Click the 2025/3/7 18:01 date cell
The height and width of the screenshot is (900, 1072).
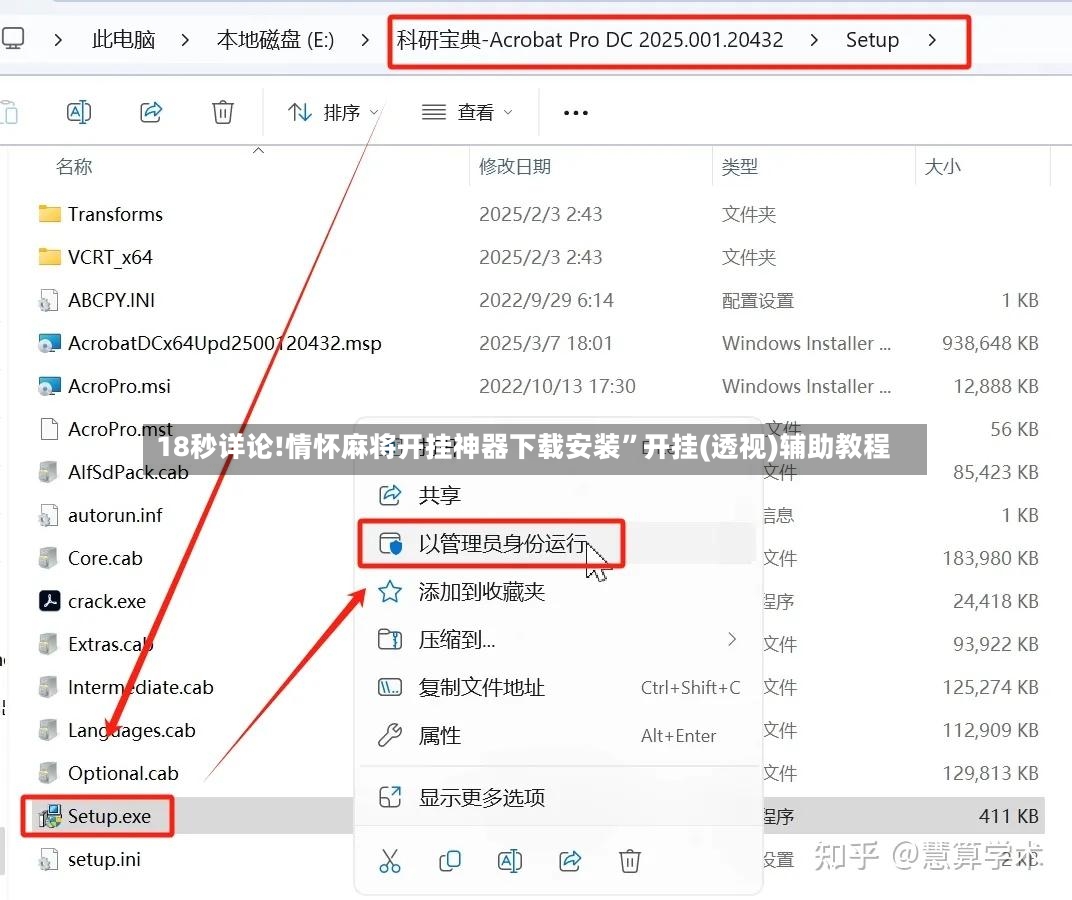click(x=546, y=343)
